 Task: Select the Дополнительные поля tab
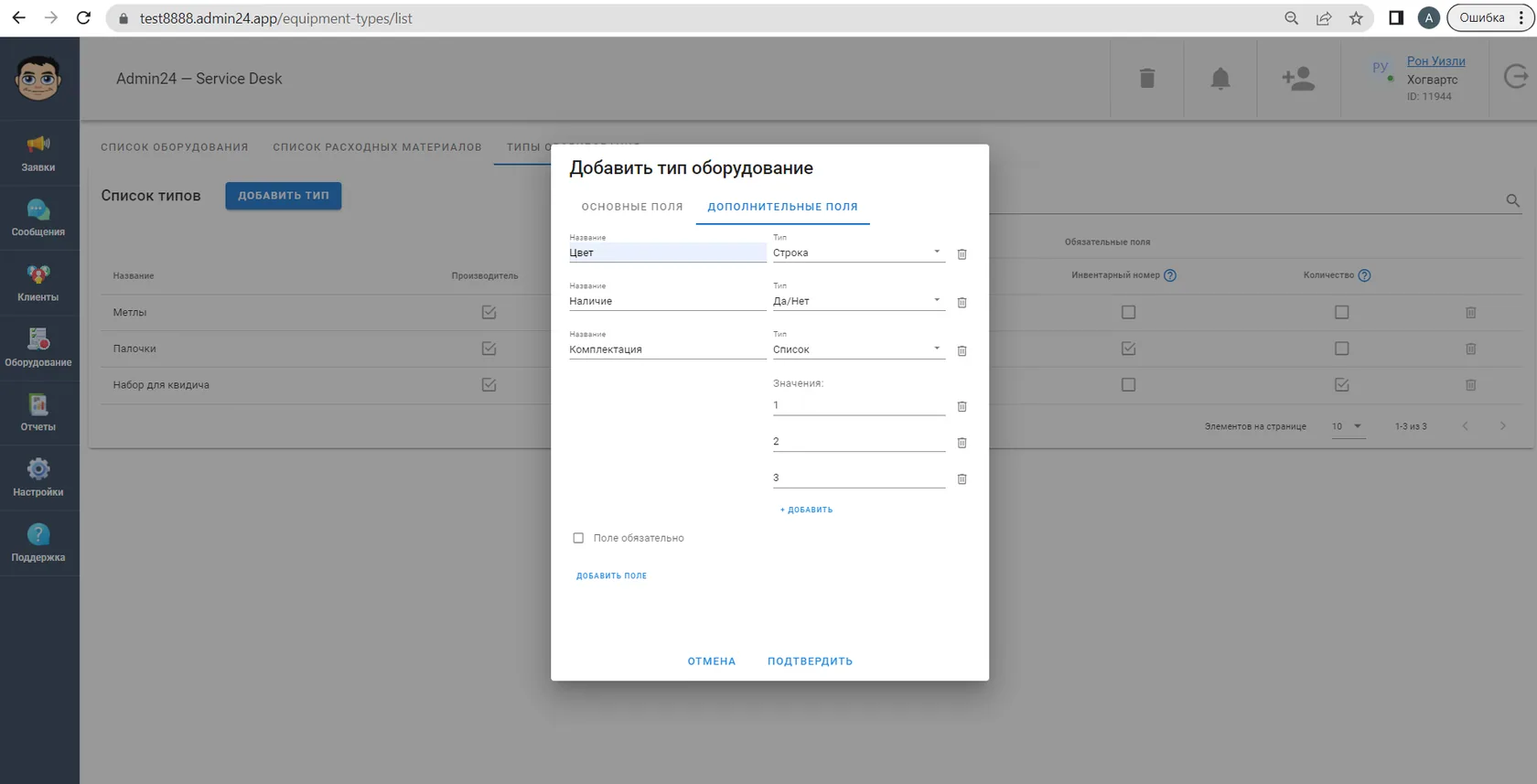[x=782, y=207]
